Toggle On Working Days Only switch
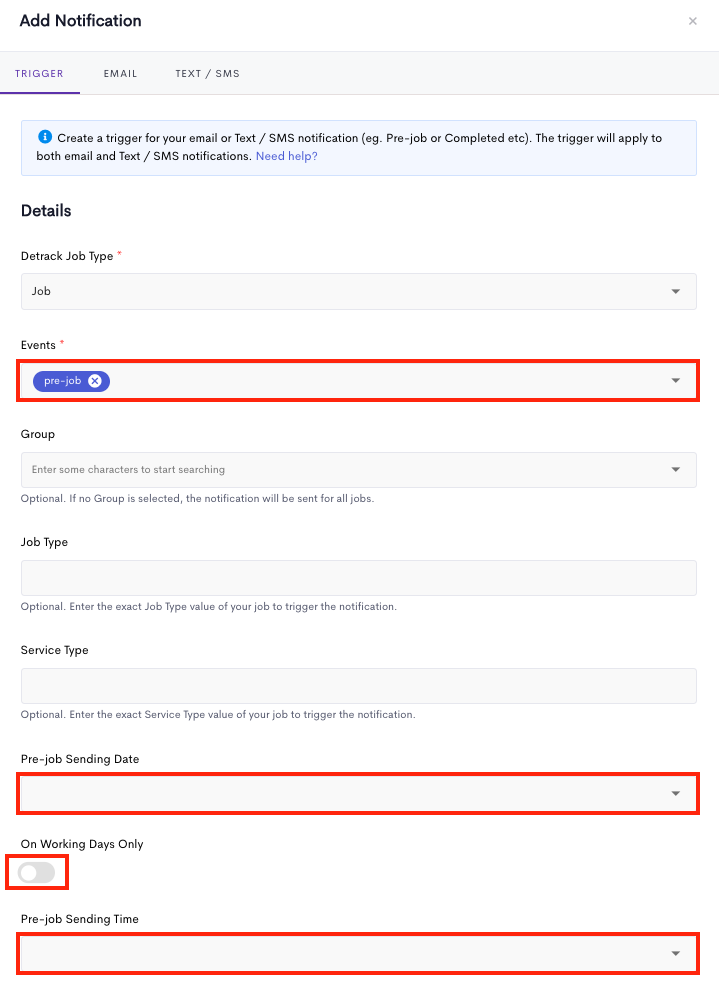719x1000 pixels. coord(36,872)
